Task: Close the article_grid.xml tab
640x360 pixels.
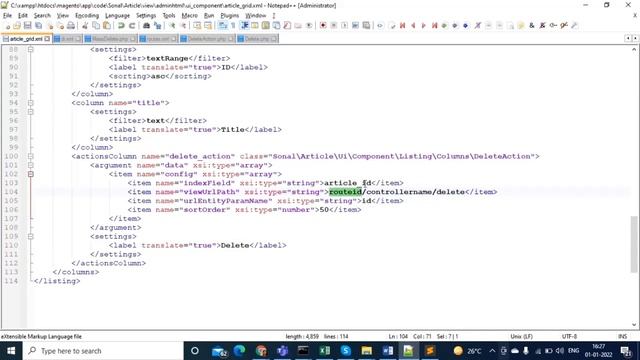Action: click(x=47, y=39)
